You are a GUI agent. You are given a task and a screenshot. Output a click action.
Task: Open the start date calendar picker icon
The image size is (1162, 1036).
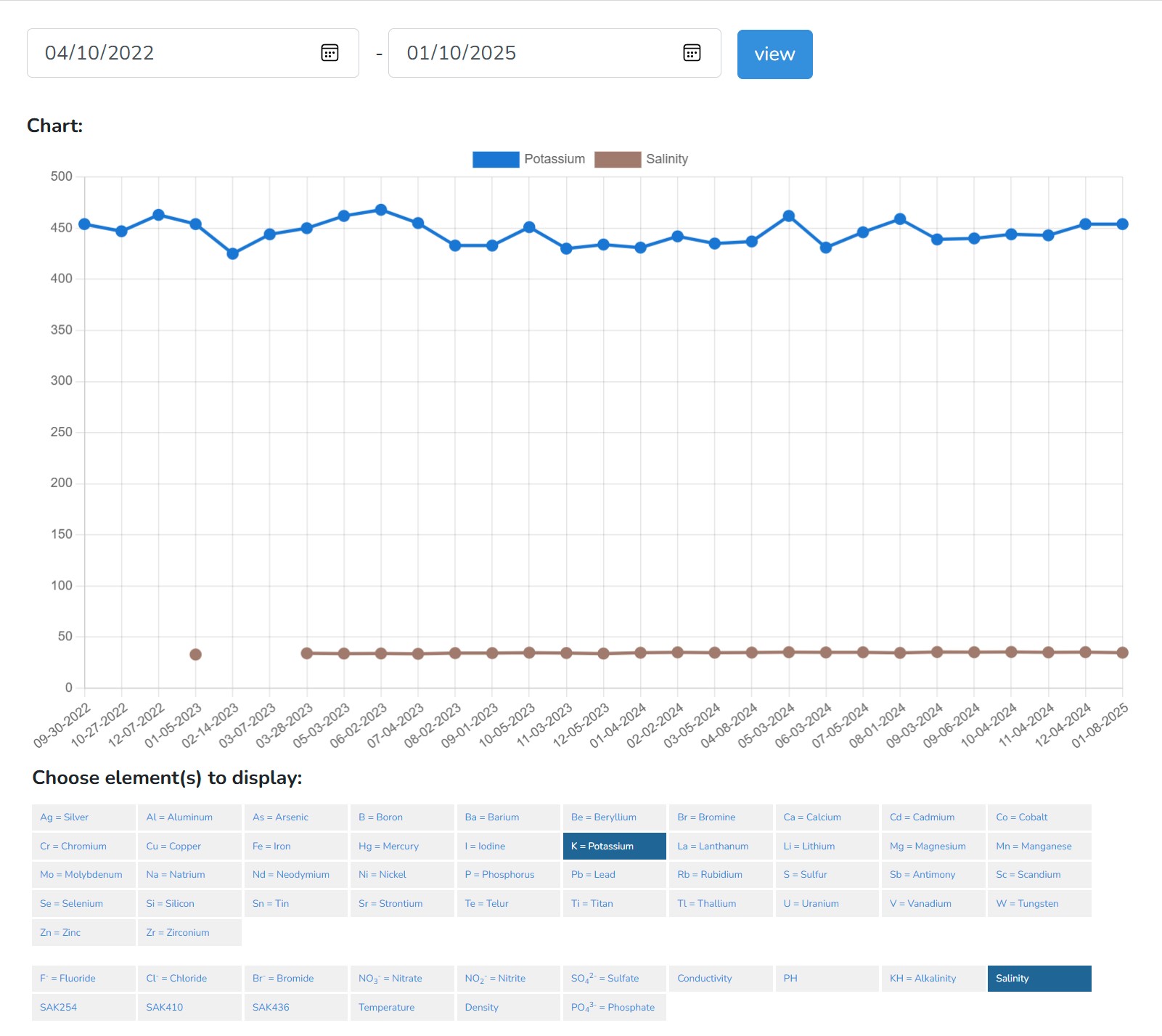point(330,53)
